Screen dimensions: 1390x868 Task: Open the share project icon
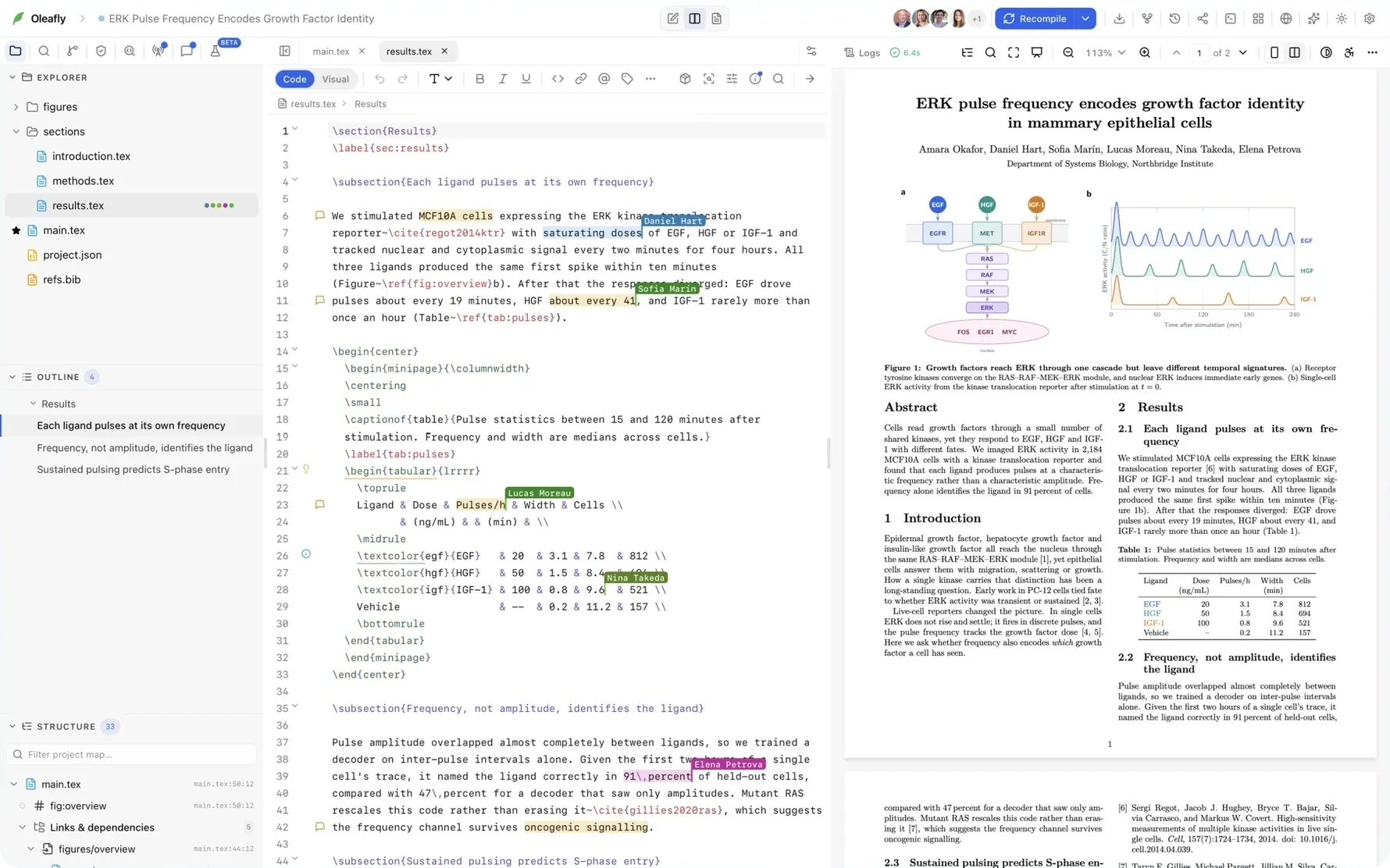coord(1203,19)
